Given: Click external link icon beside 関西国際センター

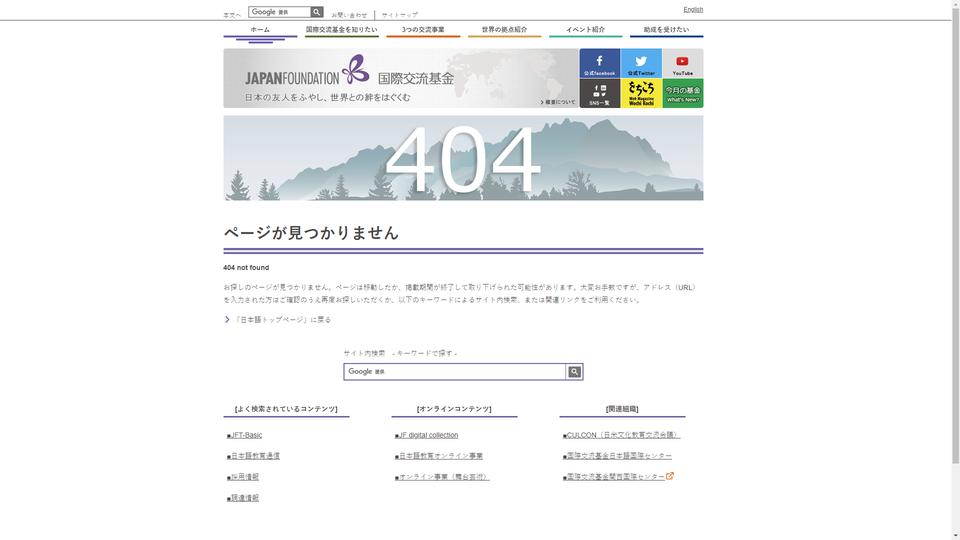Looking at the screenshot, I should point(670,476).
